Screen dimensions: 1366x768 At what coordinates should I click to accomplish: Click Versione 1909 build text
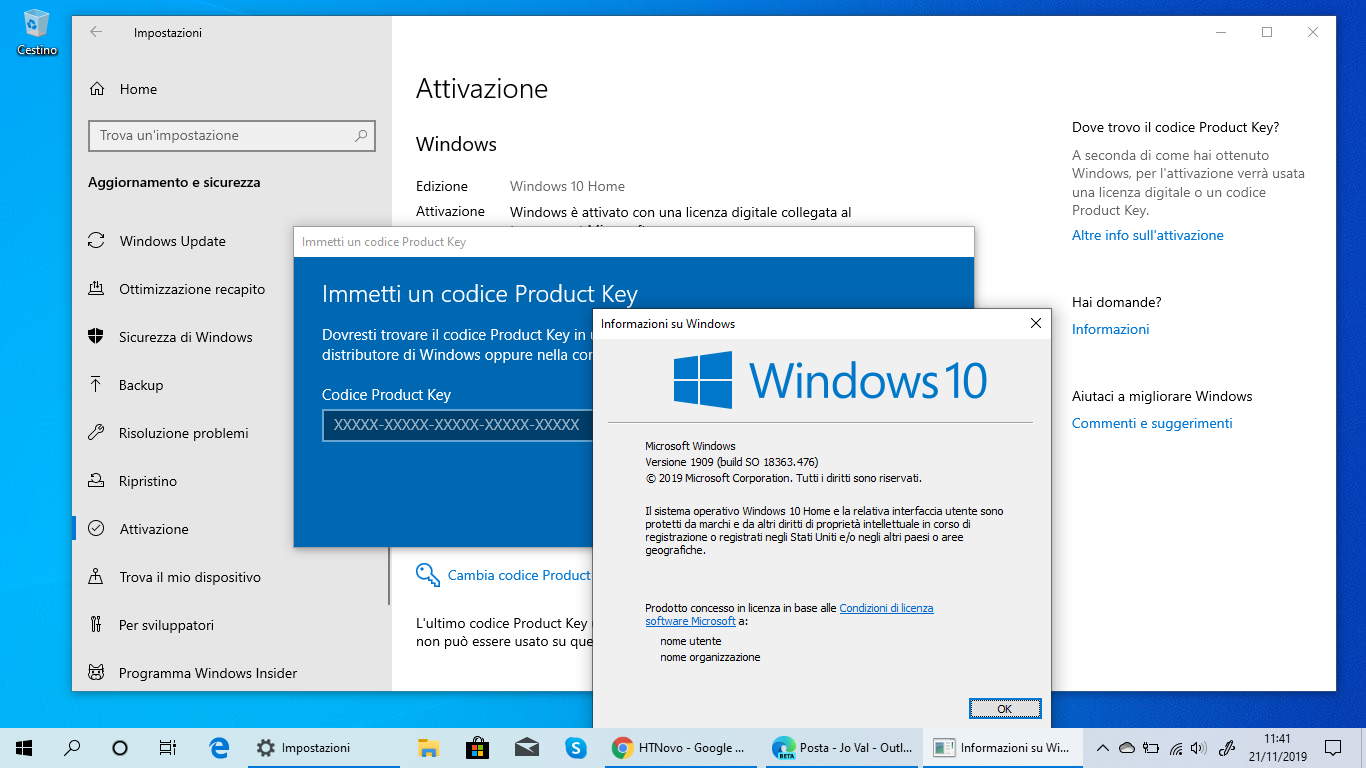tap(731, 462)
